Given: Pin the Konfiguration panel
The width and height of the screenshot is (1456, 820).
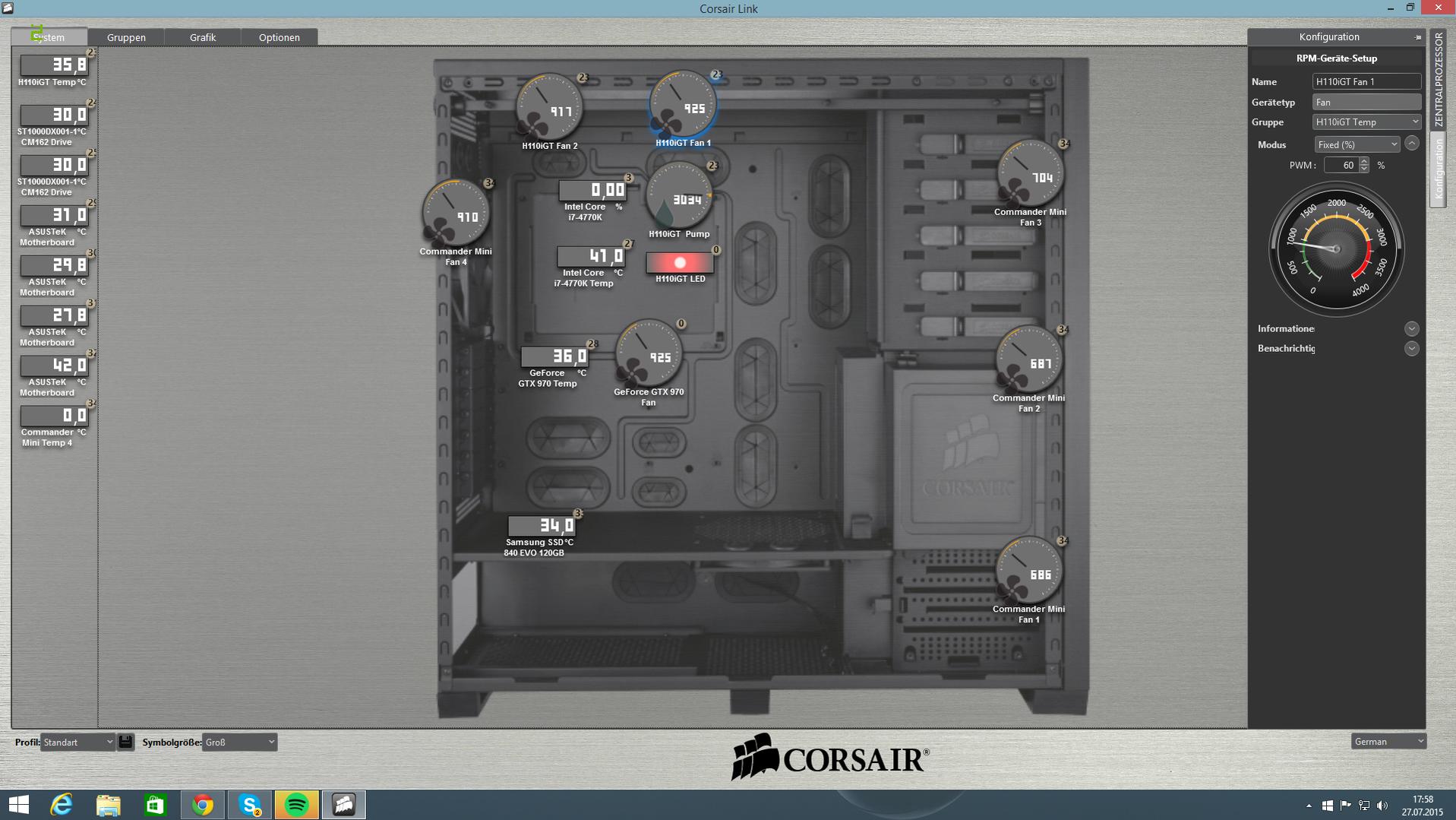Looking at the screenshot, I should (x=1417, y=37).
